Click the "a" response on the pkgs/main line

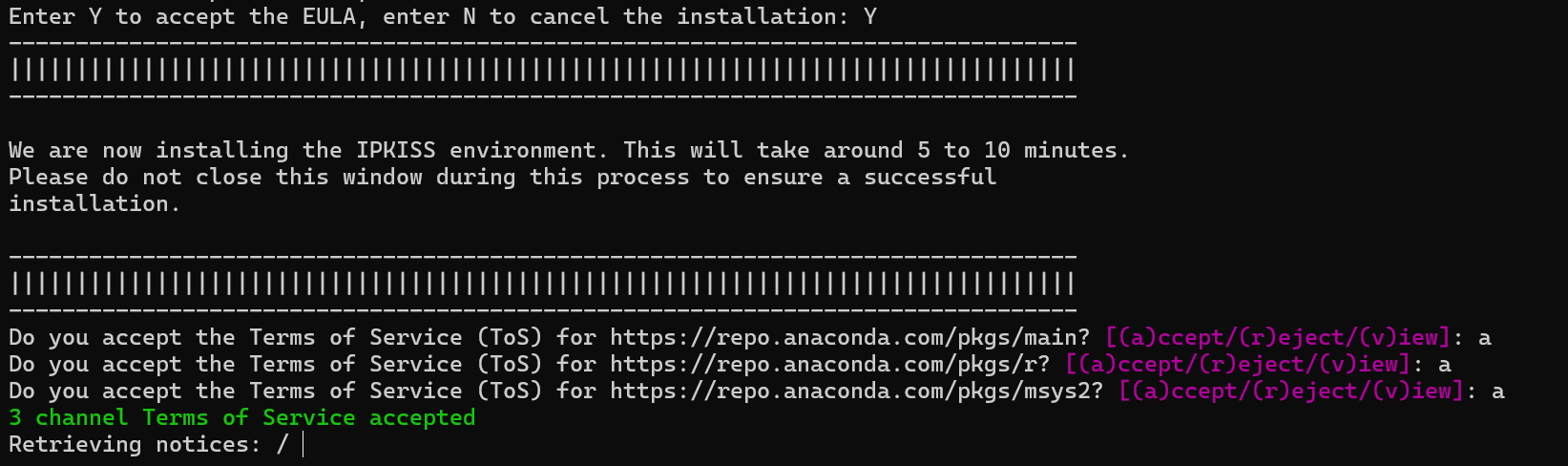tap(1485, 337)
